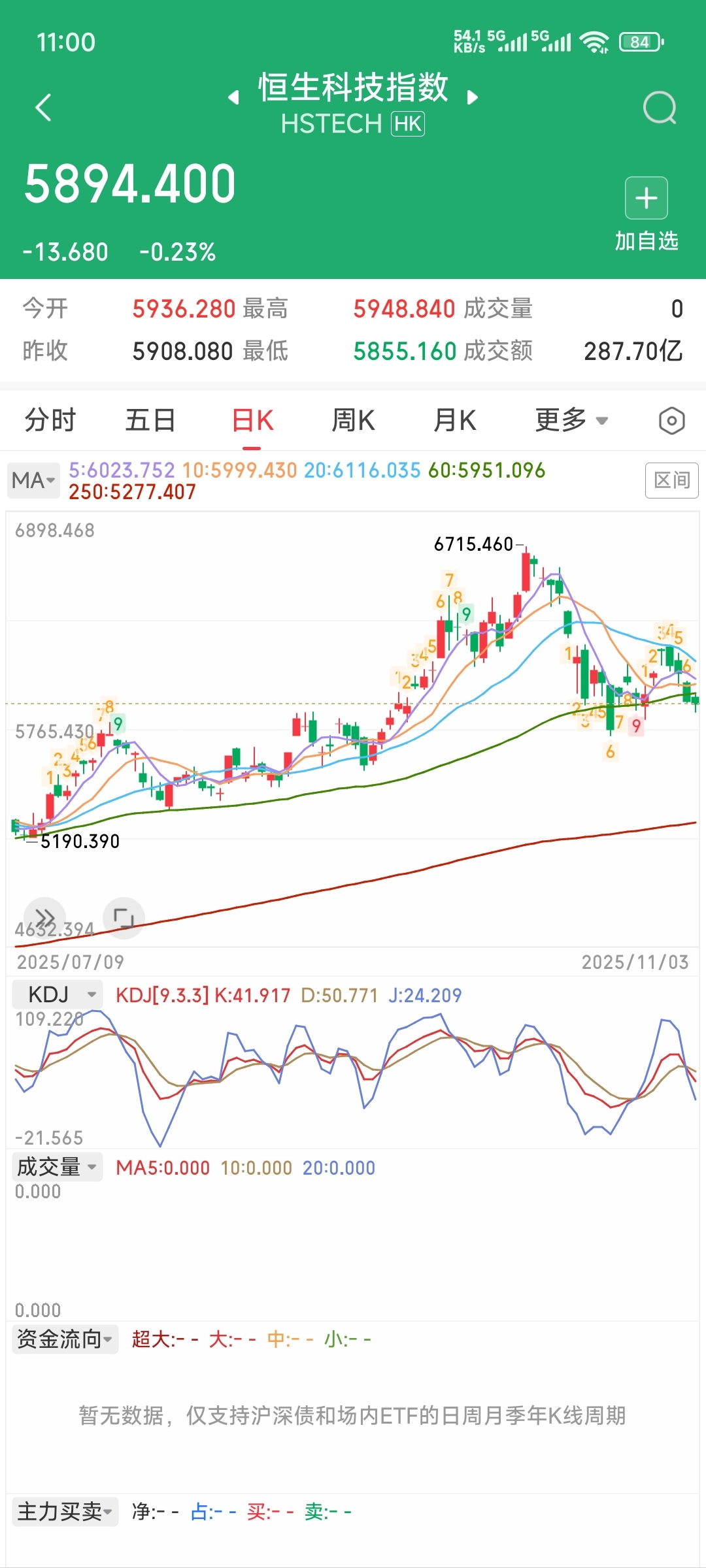Tap the back arrow icon
Image resolution: width=706 pixels, height=1568 pixels.
(x=43, y=108)
